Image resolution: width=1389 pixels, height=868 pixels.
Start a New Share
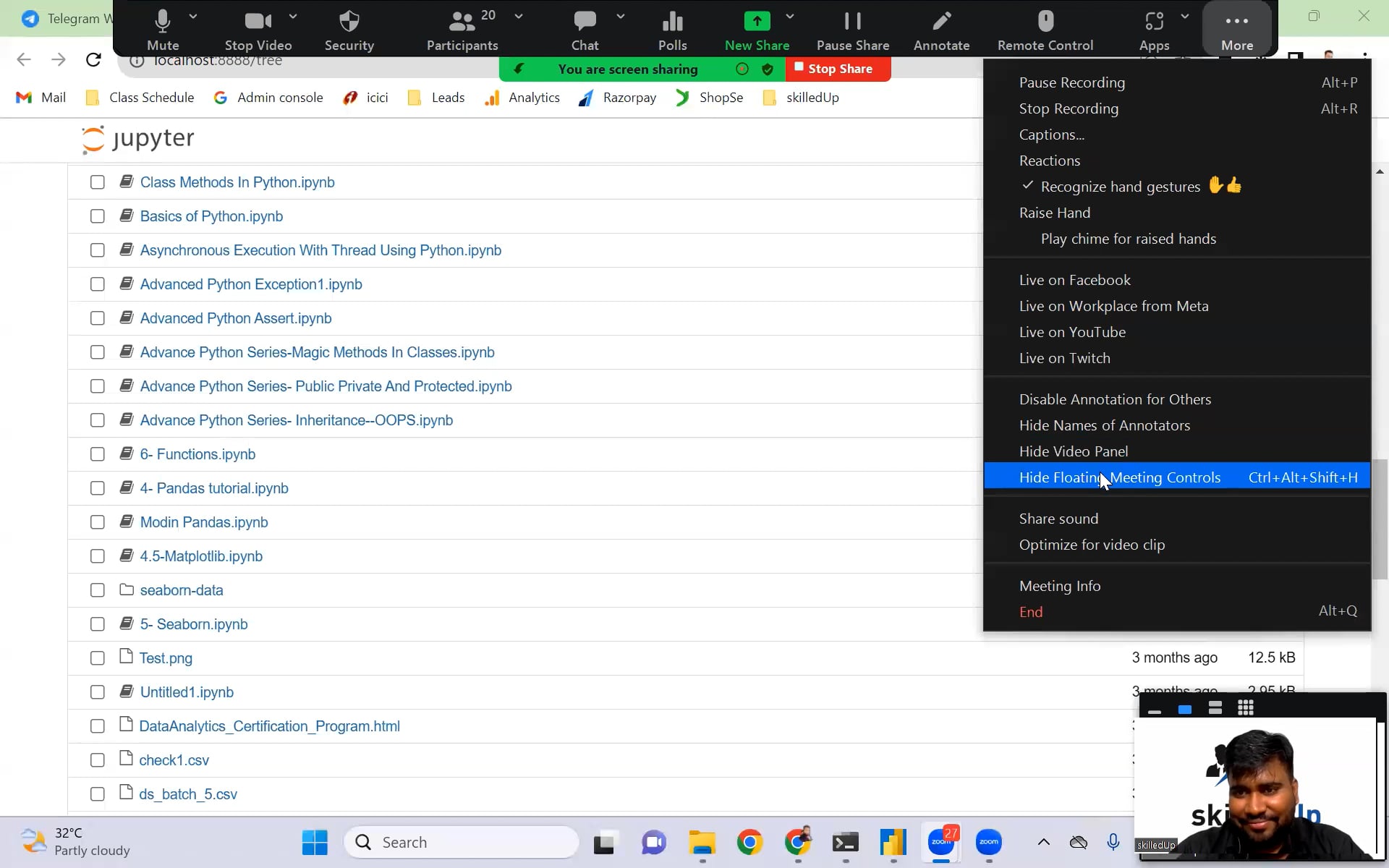[757, 30]
